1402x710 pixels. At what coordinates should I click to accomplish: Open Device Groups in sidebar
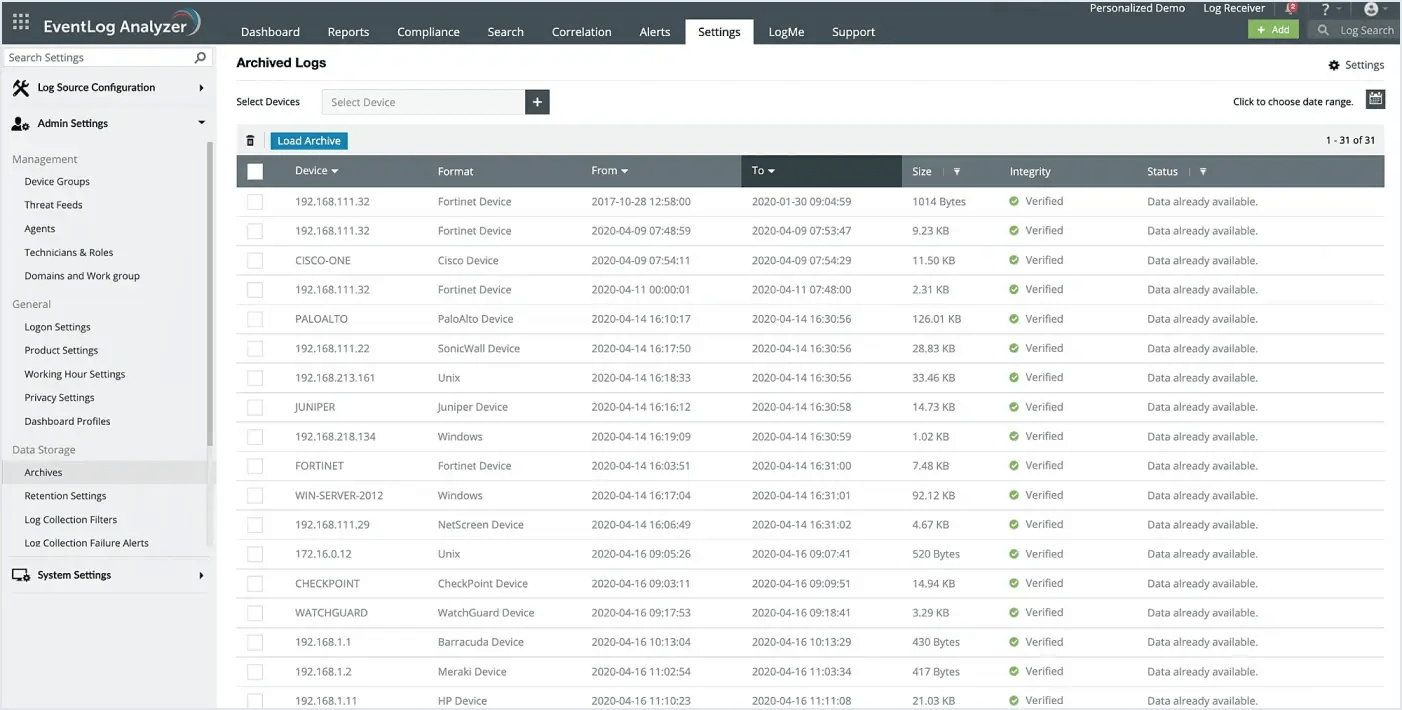(x=57, y=182)
